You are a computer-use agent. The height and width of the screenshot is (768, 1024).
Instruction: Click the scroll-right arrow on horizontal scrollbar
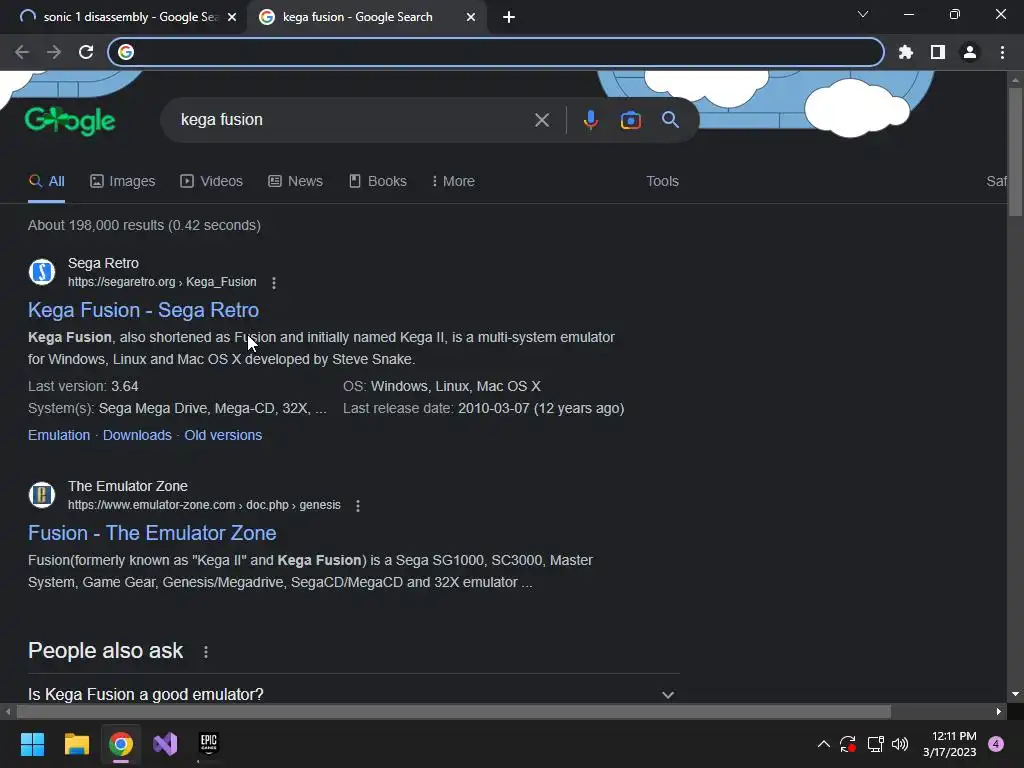click(999, 711)
